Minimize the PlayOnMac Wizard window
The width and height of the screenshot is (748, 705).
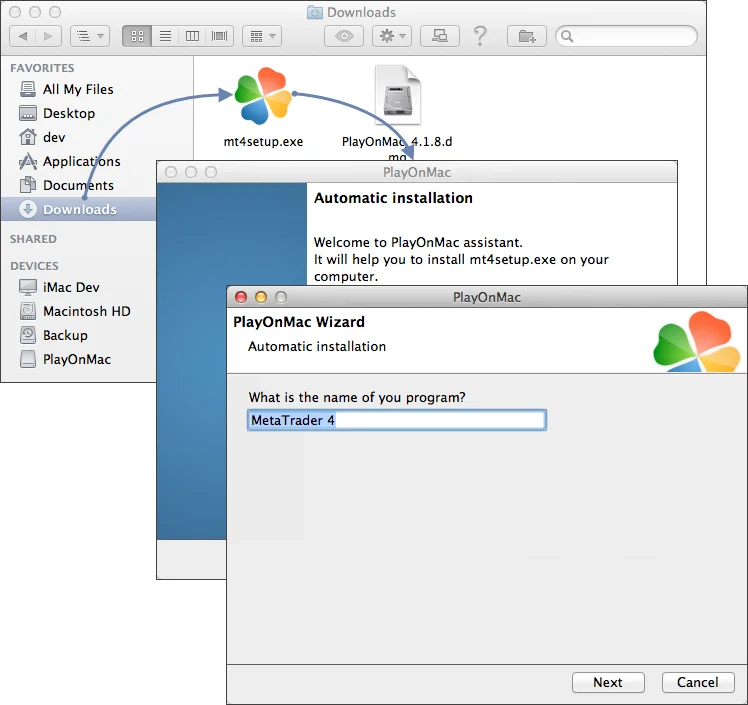pyautogui.click(x=261, y=297)
